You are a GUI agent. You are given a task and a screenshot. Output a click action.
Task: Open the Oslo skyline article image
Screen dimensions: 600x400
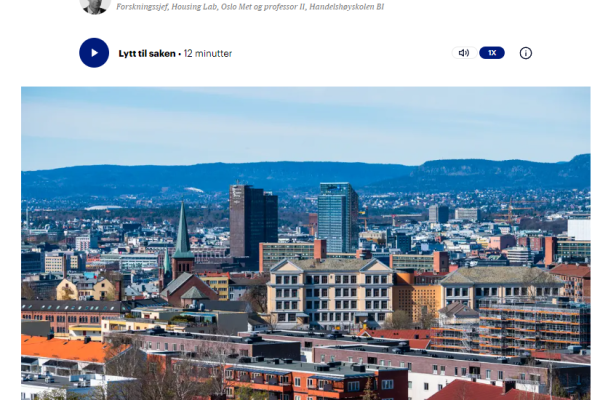[x=306, y=243]
